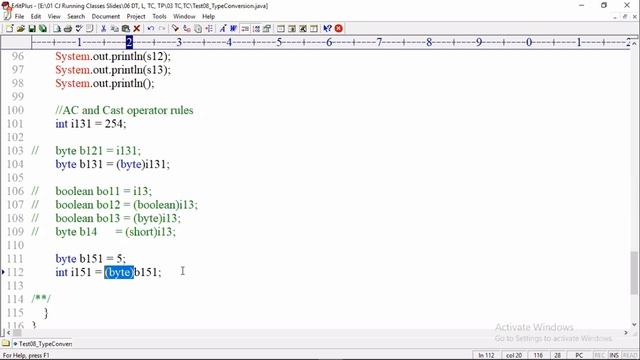
Task: Click the line 'System.out.println(s12);'
Action: (113, 56)
